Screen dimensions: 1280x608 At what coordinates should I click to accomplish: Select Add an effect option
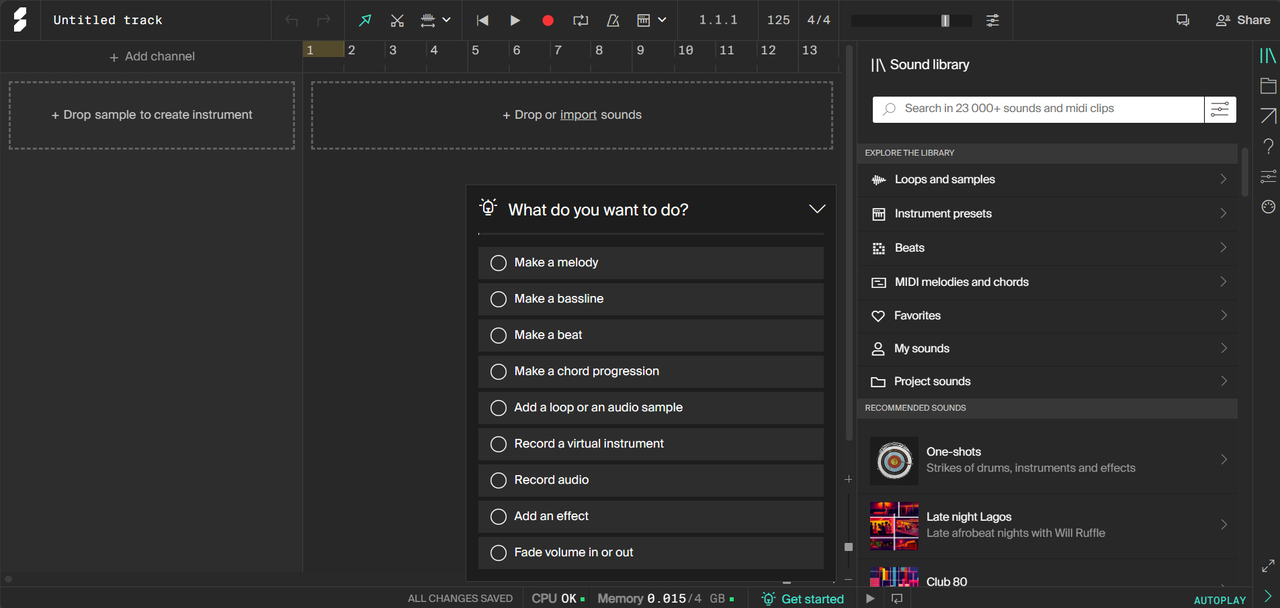(651, 516)
